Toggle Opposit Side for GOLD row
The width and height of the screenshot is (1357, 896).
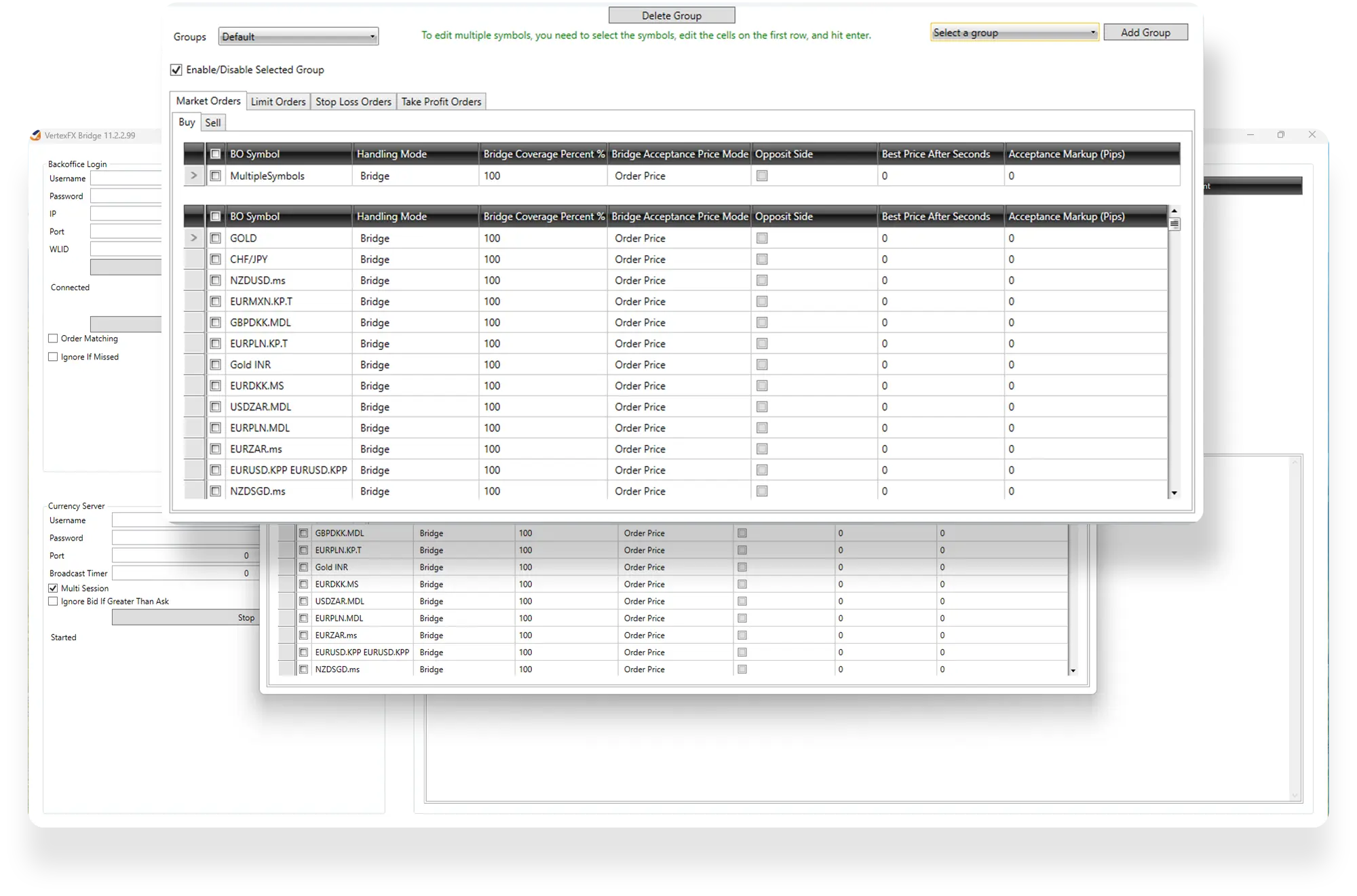pos(762,238)
